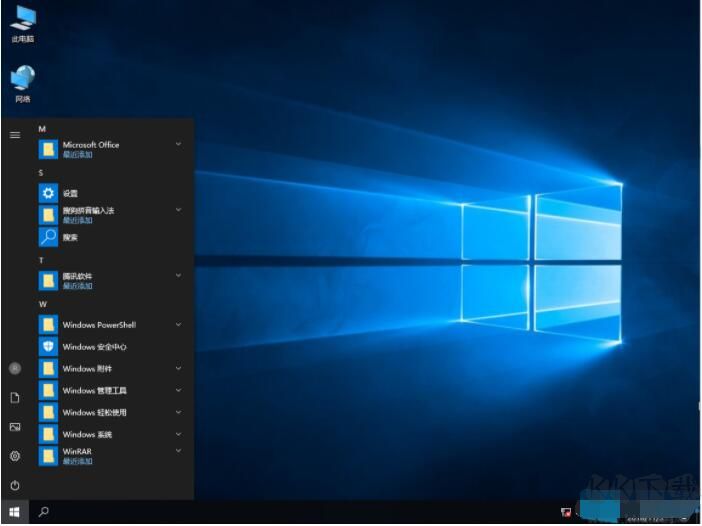This screenshot has width=702, height=526.
Task: Open Documents from Start sidebar
Action: click(x=15, y=398)
